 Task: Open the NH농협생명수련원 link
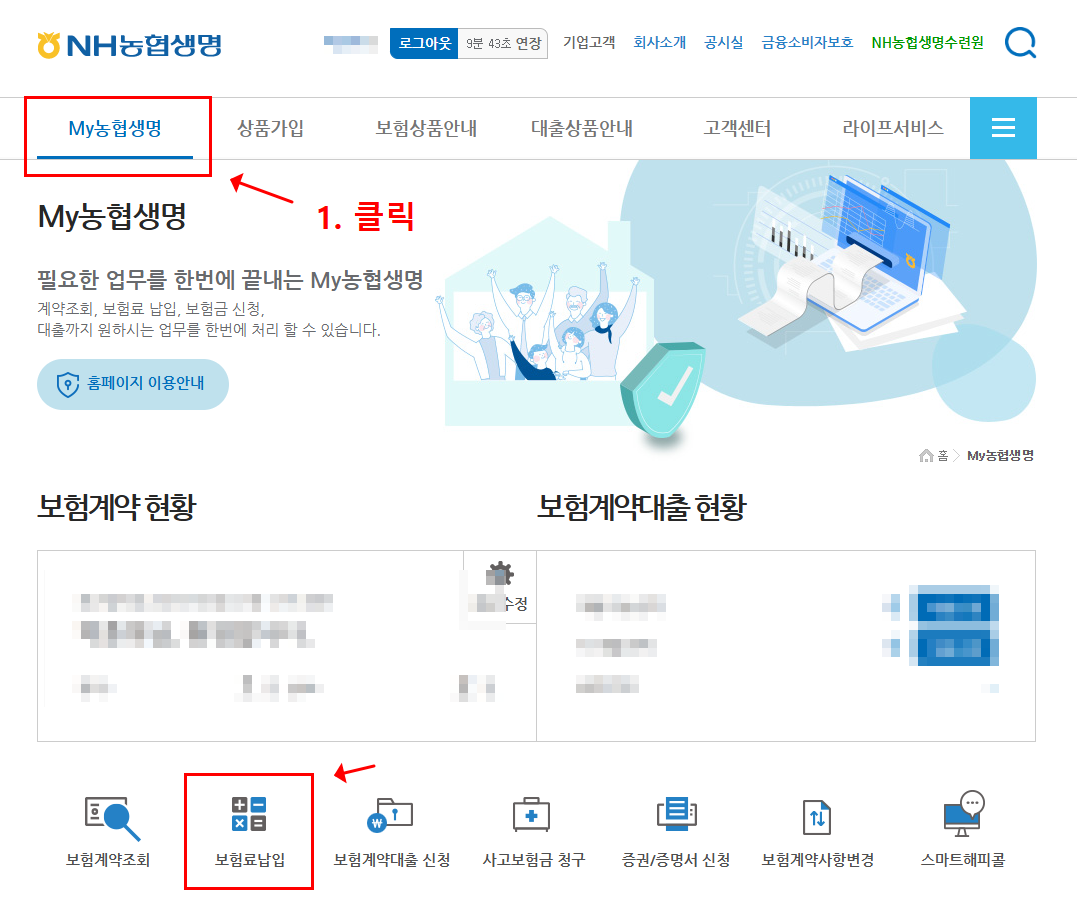tap(927, 43)
